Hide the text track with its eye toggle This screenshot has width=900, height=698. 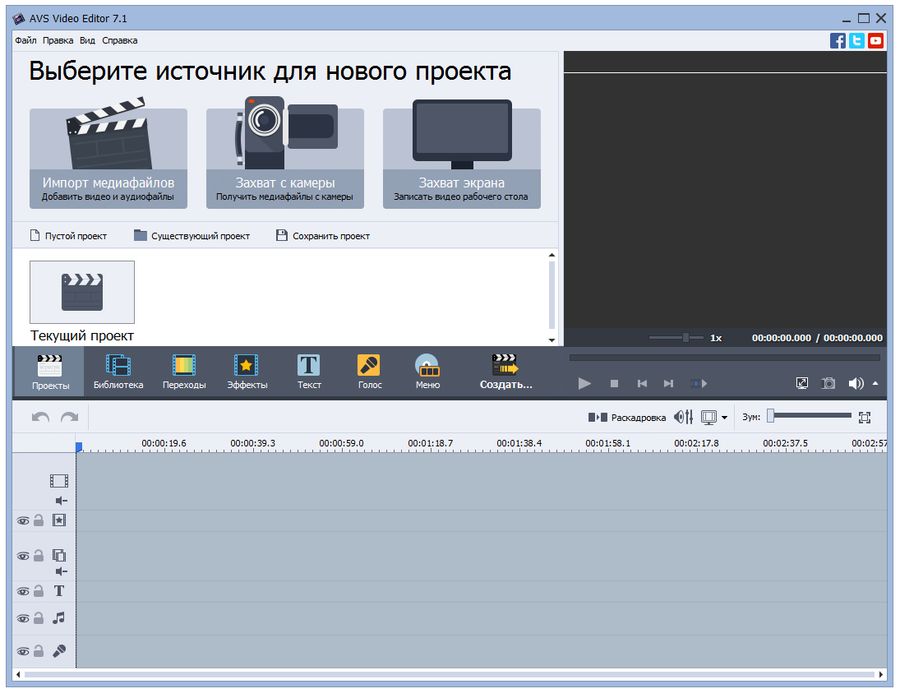(x=22, y=590)
